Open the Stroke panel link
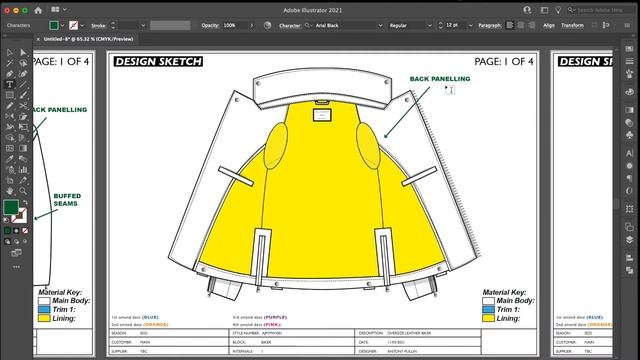640x360 pixels. (x=98, y=25)
